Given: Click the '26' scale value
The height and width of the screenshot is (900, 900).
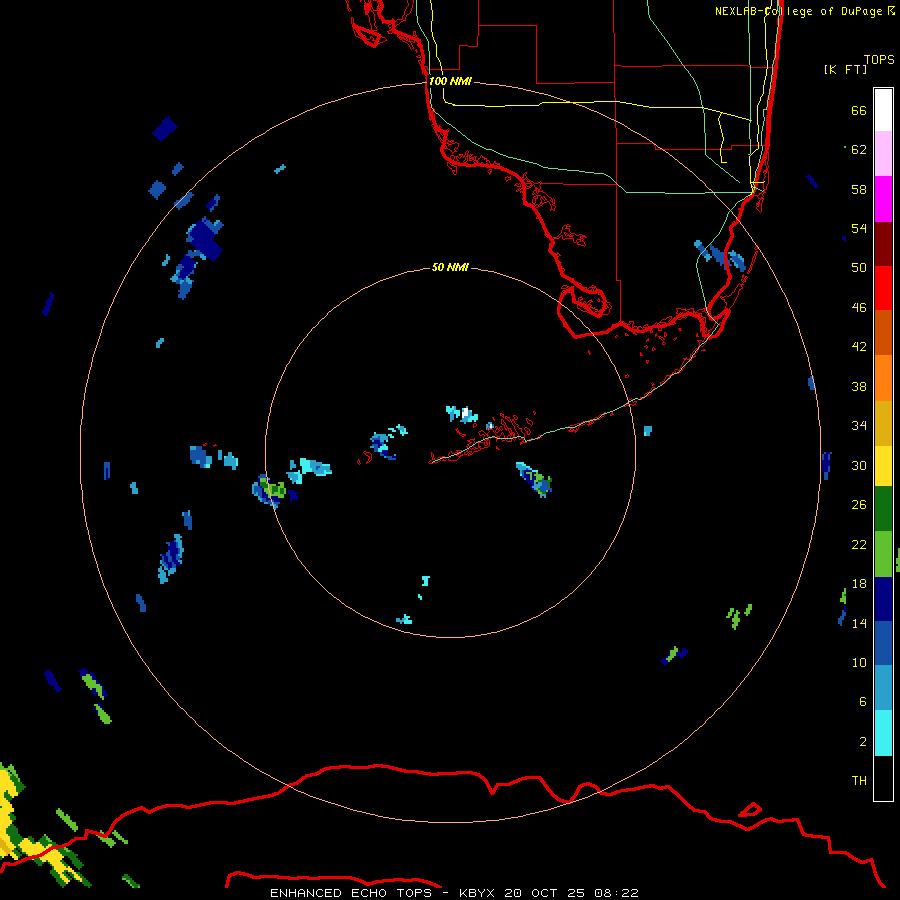Looking at the screenshot, I should point(859,505).
